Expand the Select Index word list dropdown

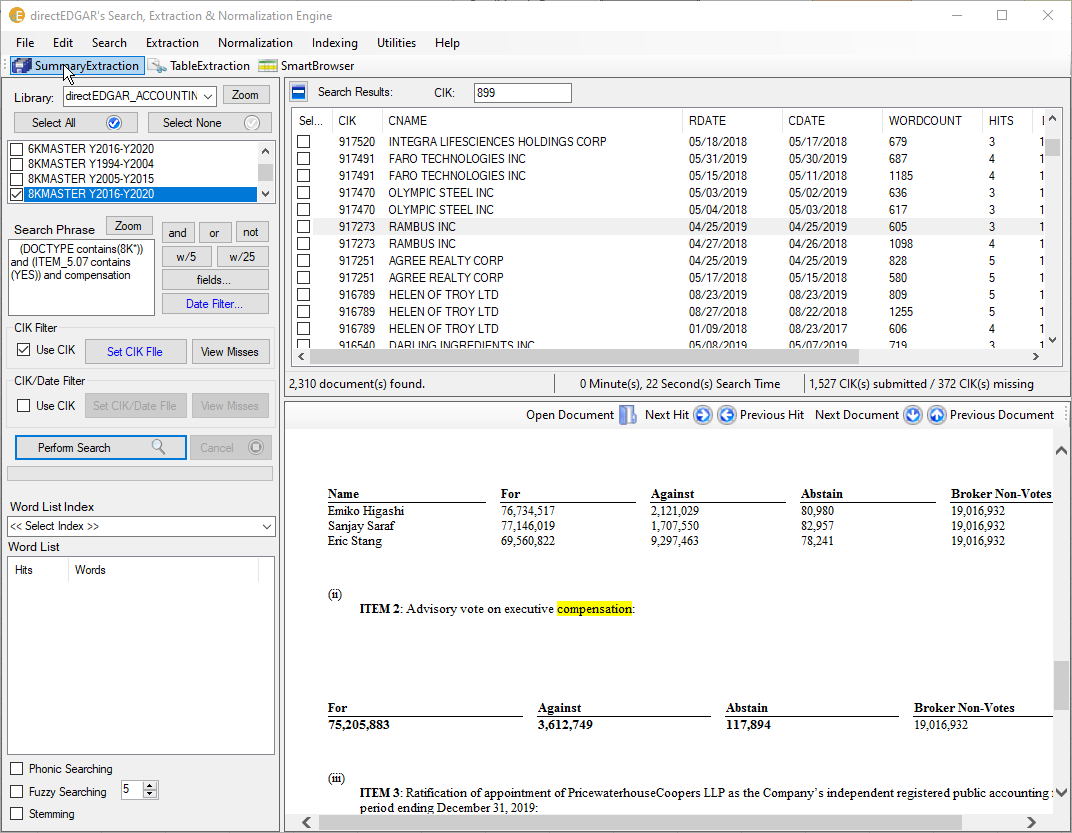point(264,525)
